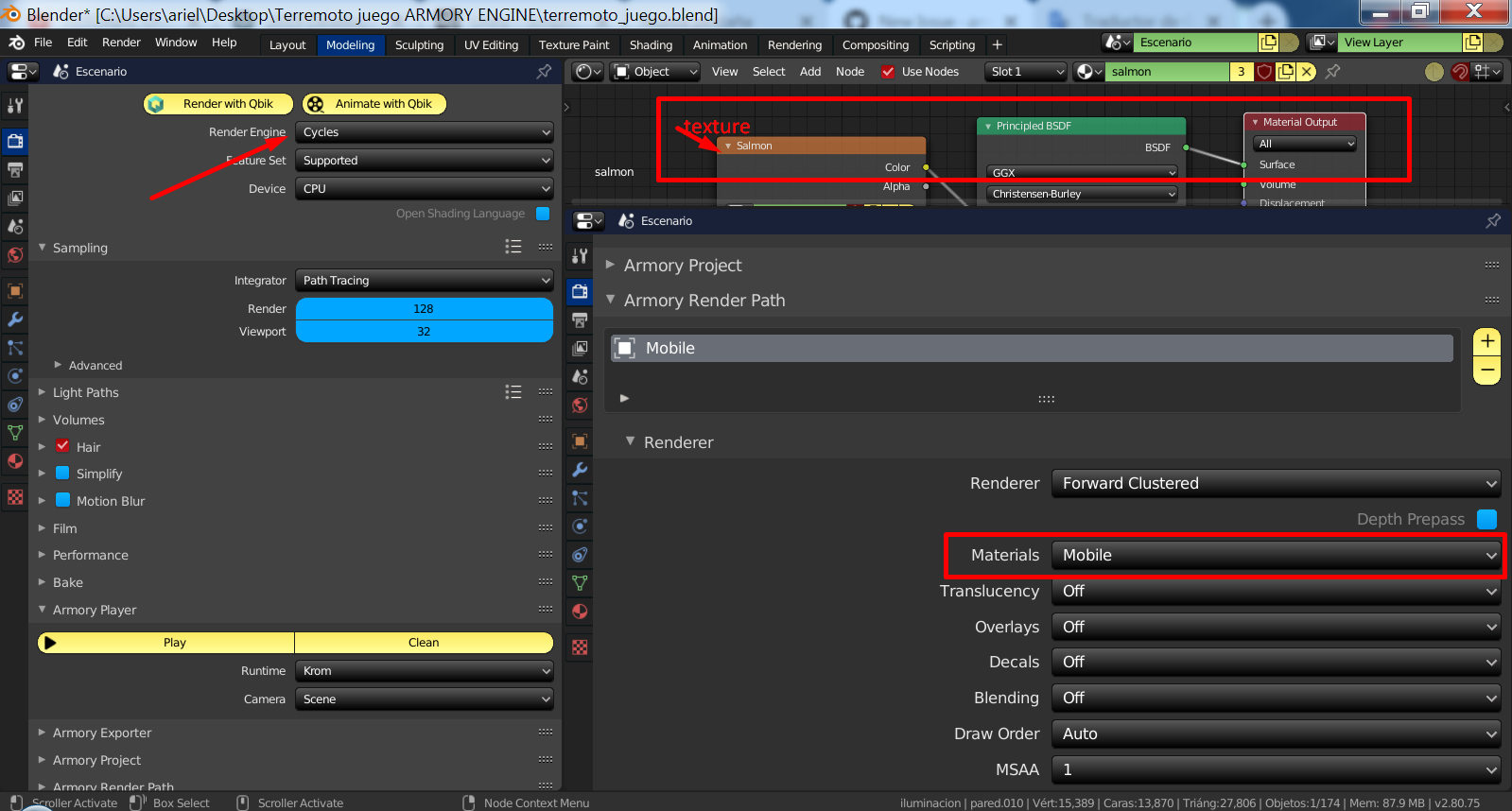This screenshot has width=1512, height=811.
Task: Open Texture checker tab in right lower panel
Action: pos(580,647)
